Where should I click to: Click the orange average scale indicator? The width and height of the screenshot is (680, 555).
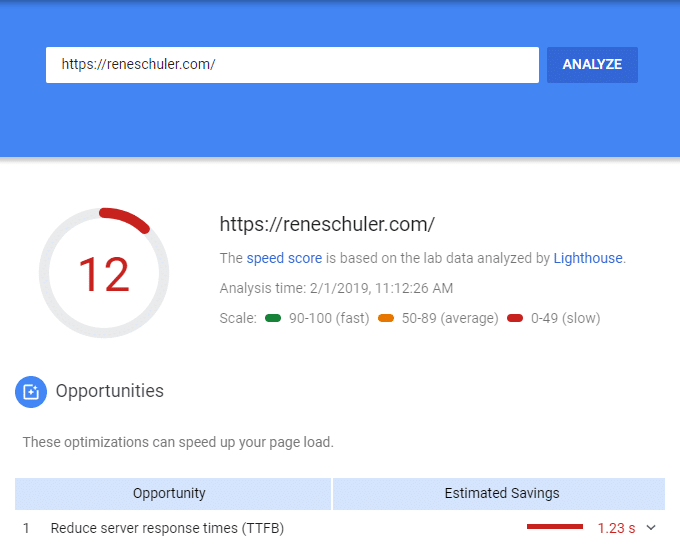[386, 318]
